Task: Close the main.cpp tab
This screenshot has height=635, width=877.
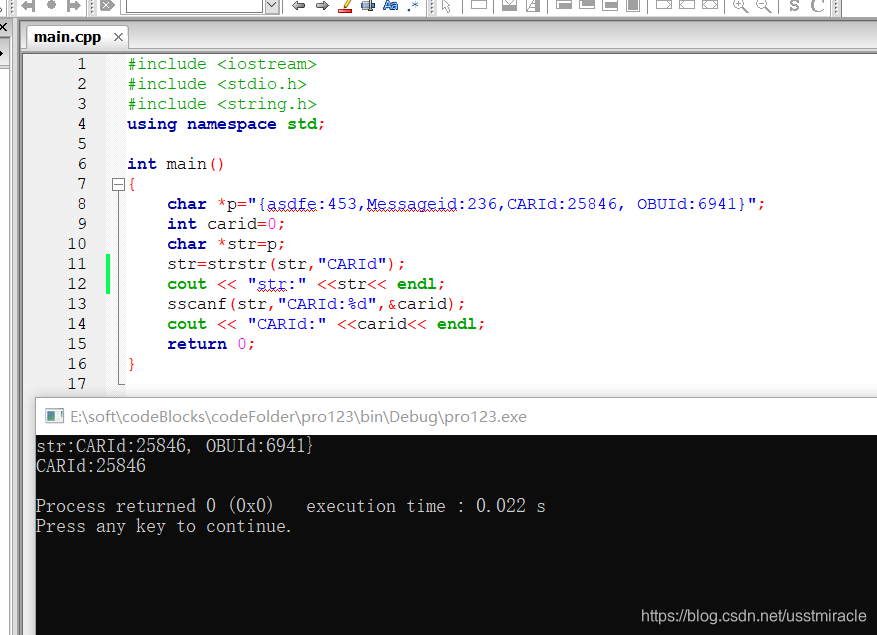Action: tap(118, 37)
